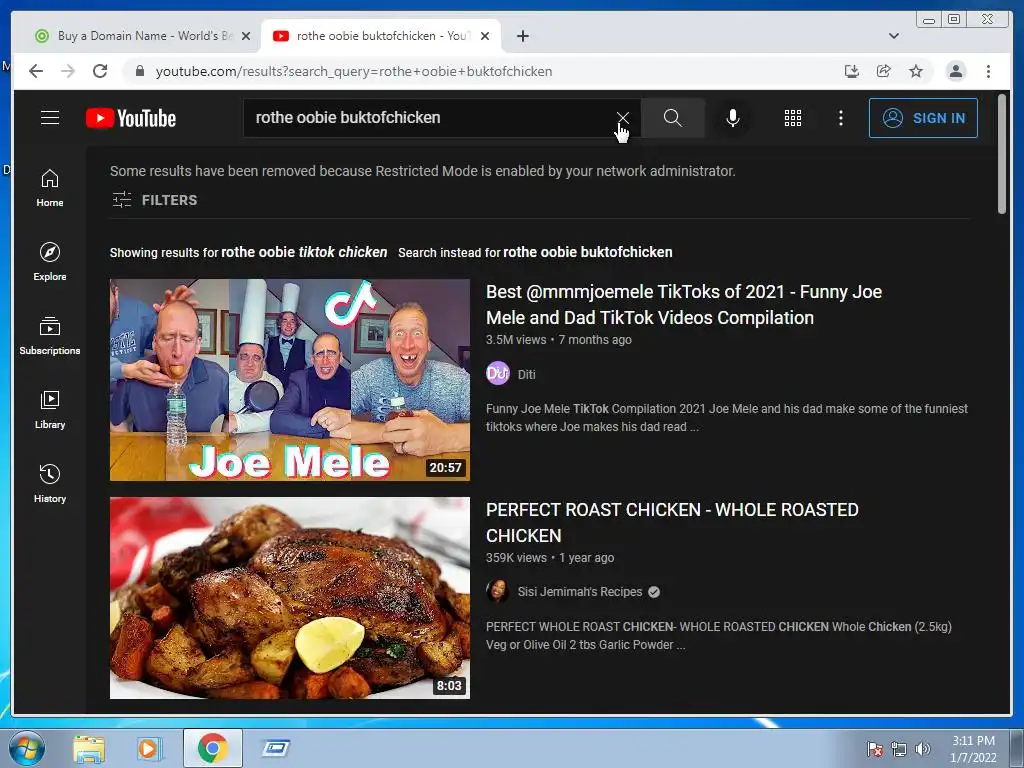Open Chrome profile avatar button

[x=955, y=71]
